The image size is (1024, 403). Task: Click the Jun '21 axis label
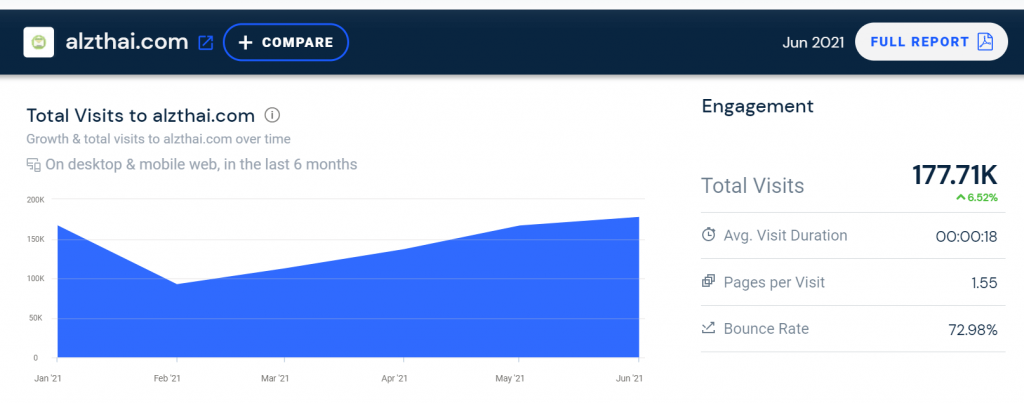630,379
